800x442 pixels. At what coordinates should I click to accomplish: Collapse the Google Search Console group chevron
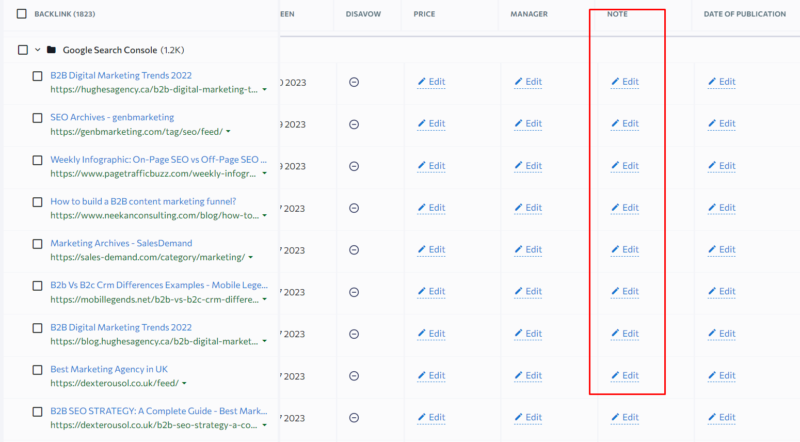37,50
